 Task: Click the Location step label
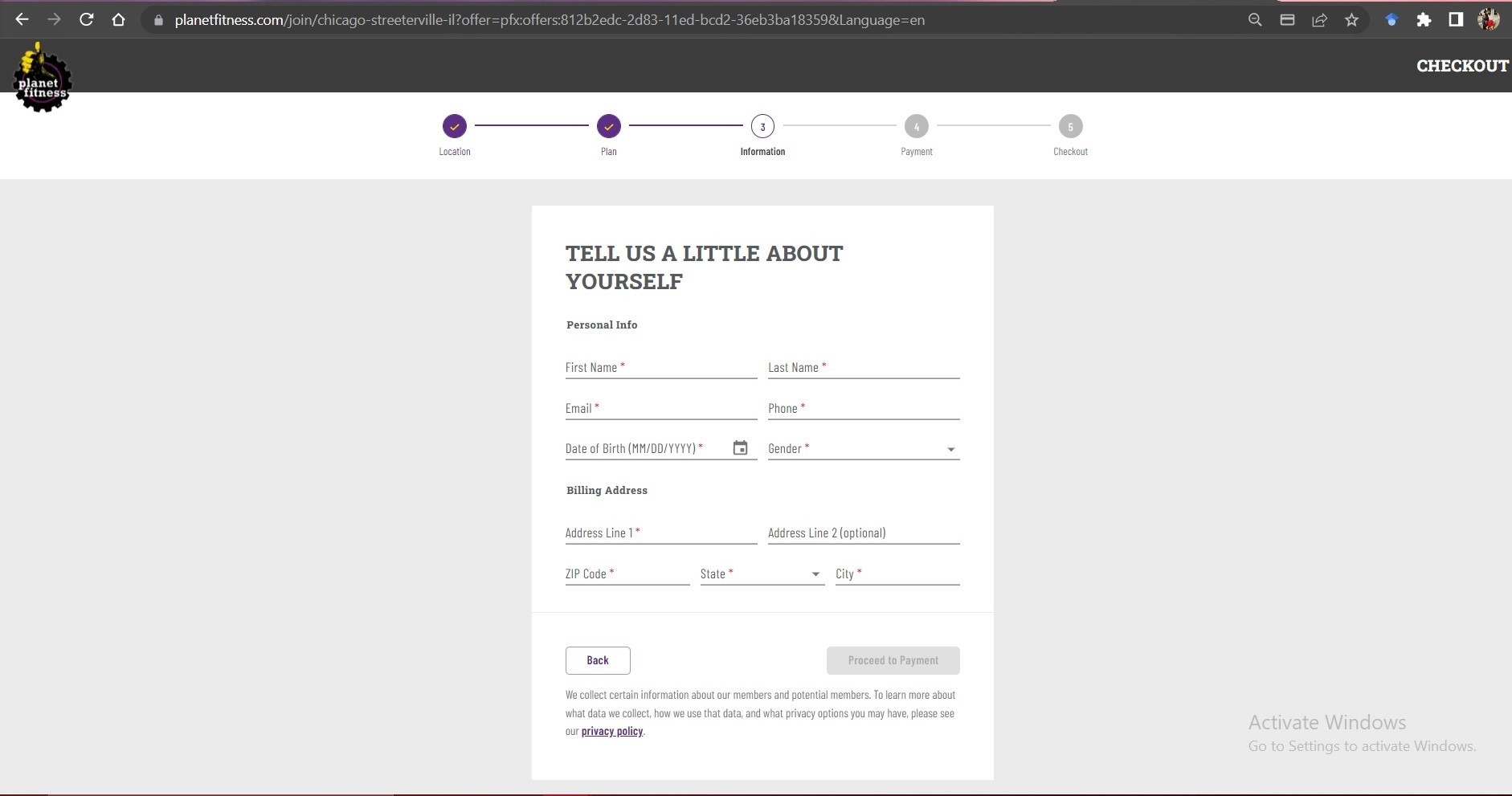[x=455, y=152]
